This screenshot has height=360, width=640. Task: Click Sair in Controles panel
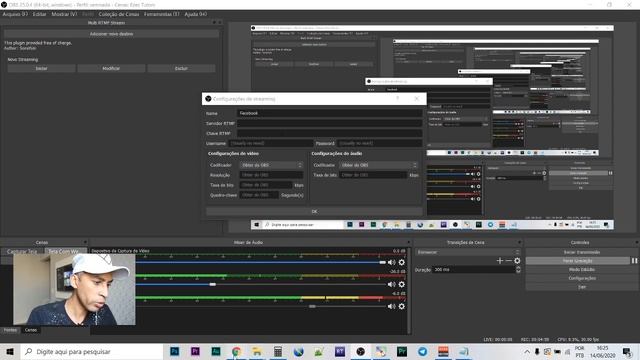pos(582,287)
